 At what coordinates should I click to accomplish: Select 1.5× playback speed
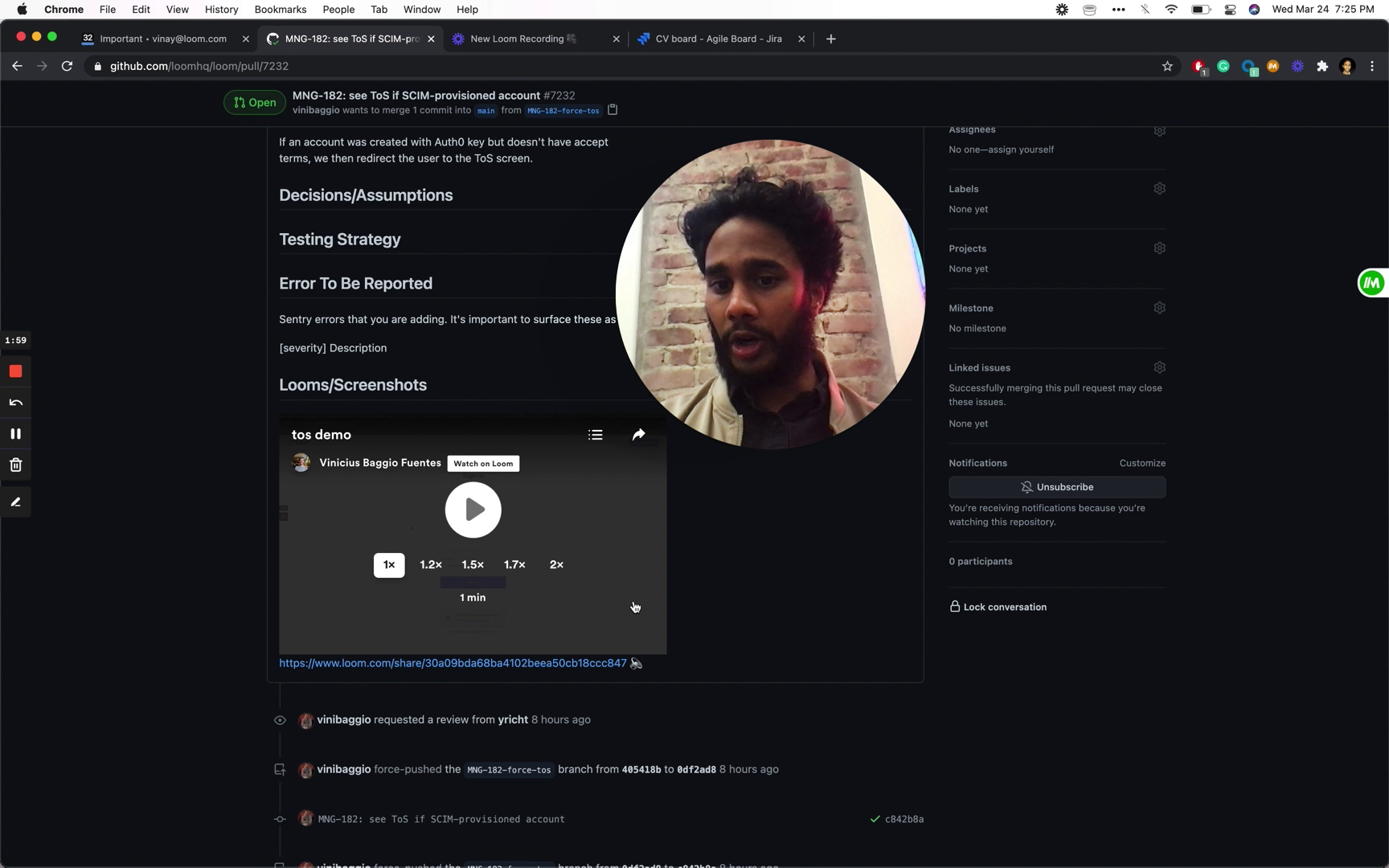(473, 565)
